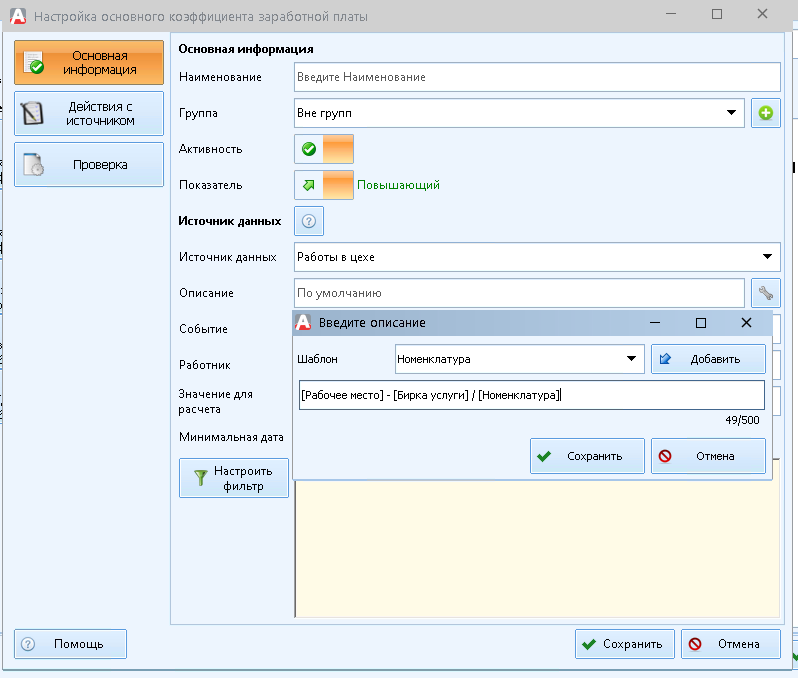Viewport: 798px width, 678px height.
Task: Open Помощь help button
Action: [x=70, y=644]
